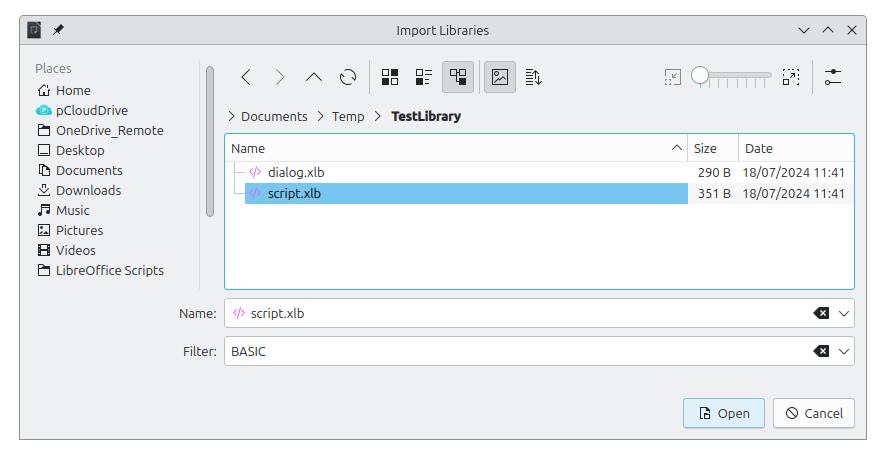Screen dimensions: 886x463
Task: Select the script.xlb file row
Action: coord(466,193)
